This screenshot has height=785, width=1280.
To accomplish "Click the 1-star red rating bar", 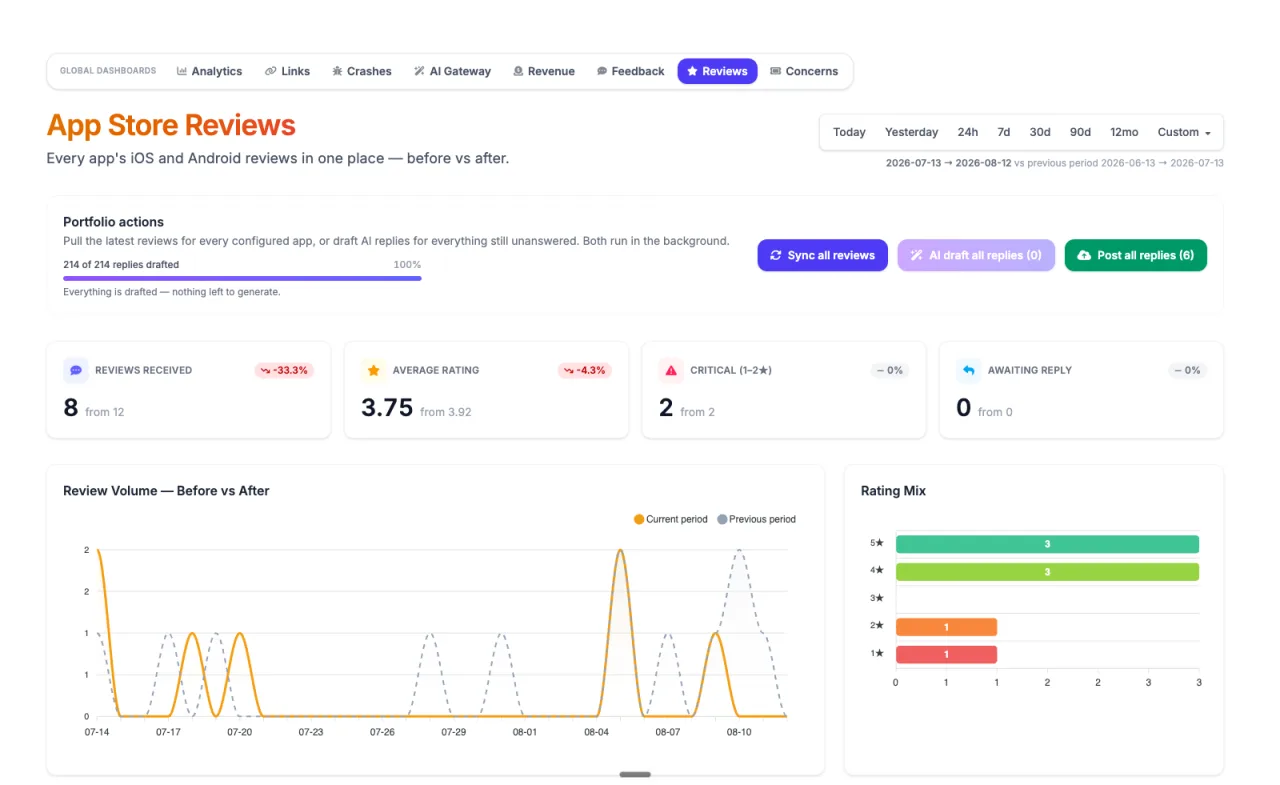I will point(946,654).
